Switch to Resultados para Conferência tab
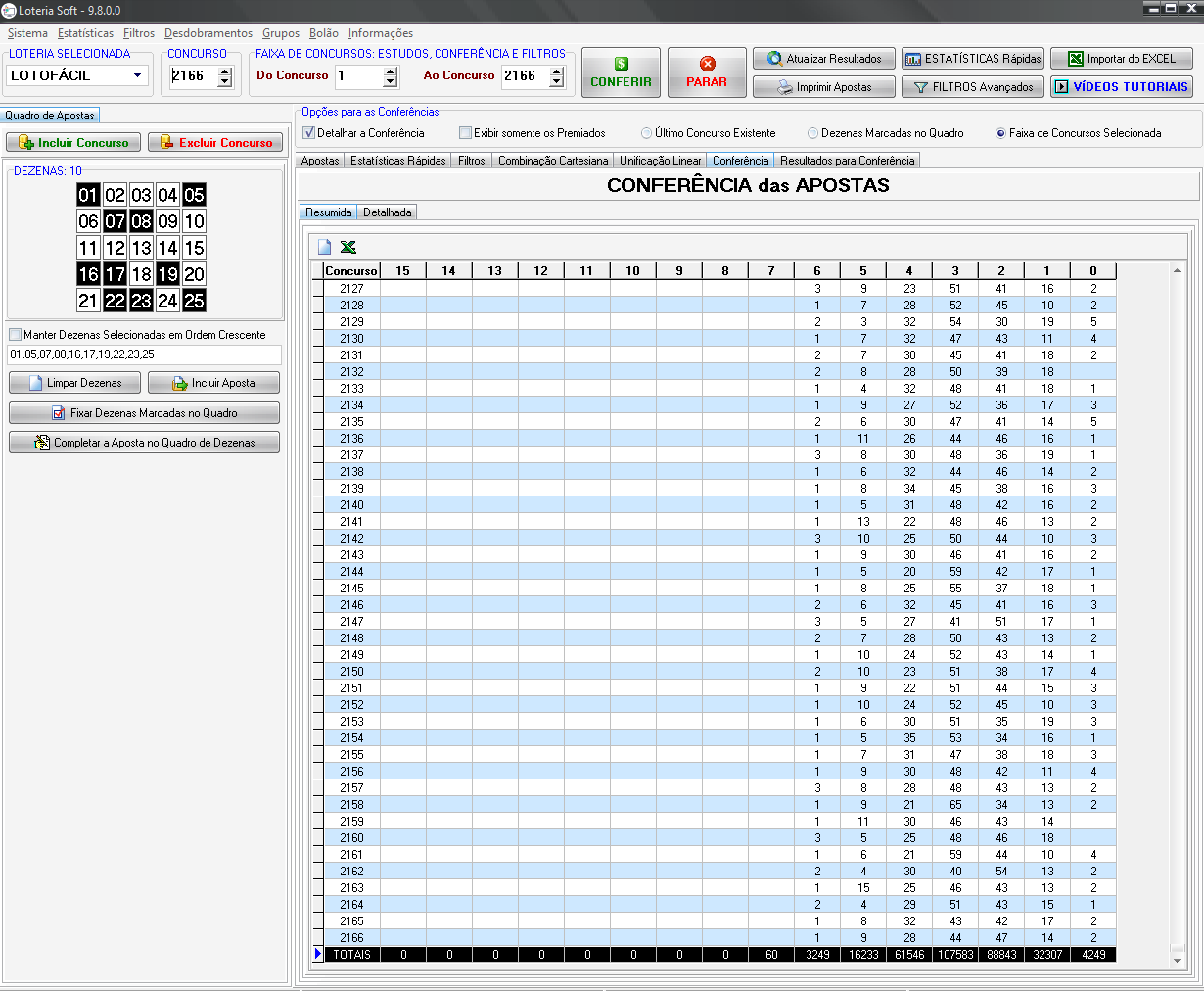The image size is (1204, 991). click(848, 161)
